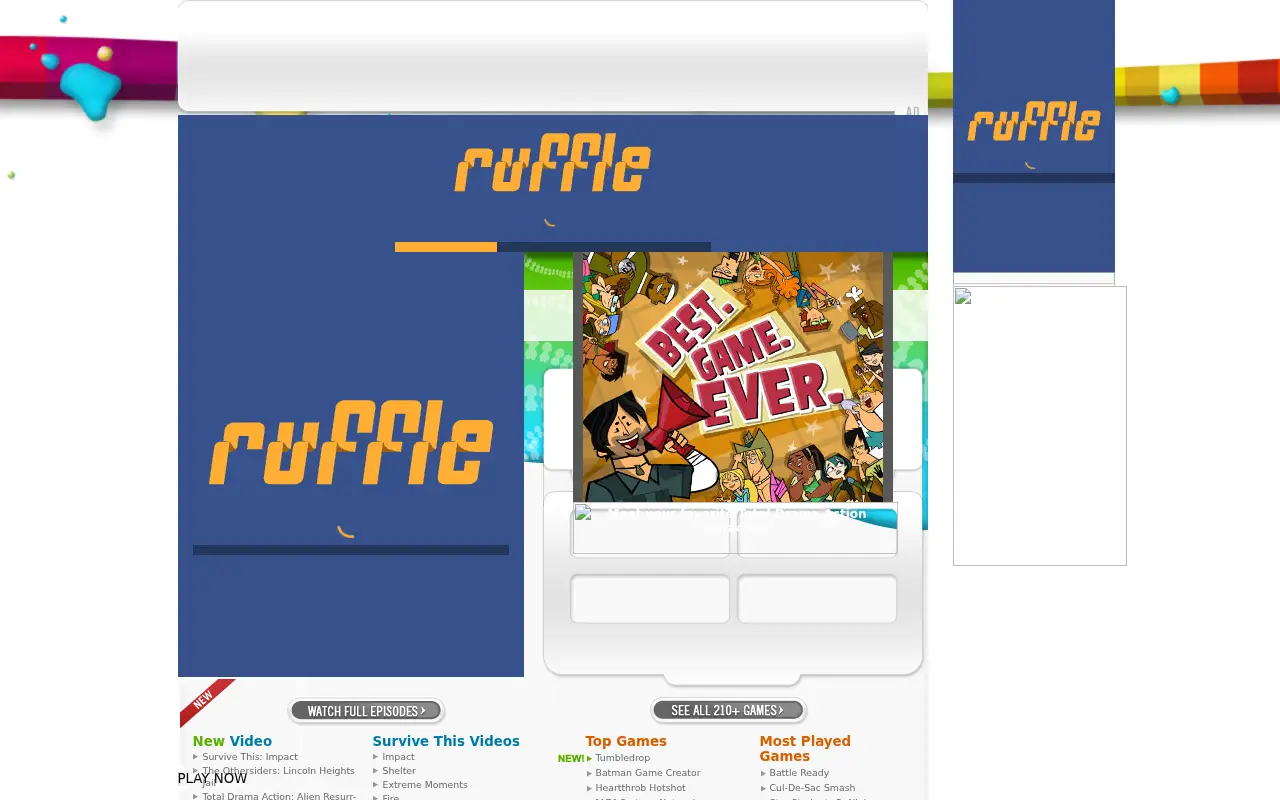1280x800 pixels.
Task: Open the Best Game Ever promo image
Action: coord(733,377)
